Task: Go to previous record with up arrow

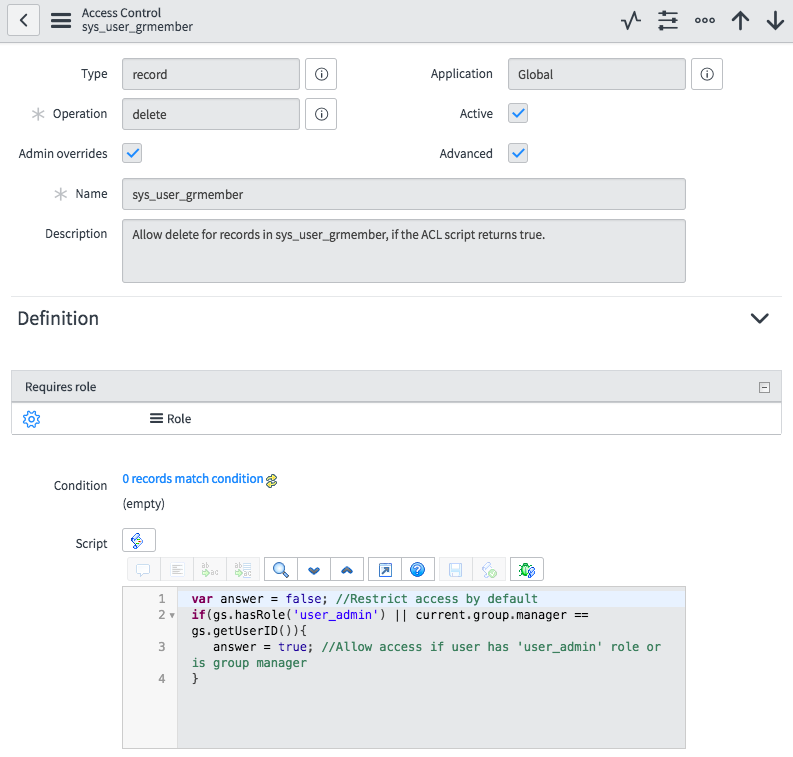Action: point(740,20)
